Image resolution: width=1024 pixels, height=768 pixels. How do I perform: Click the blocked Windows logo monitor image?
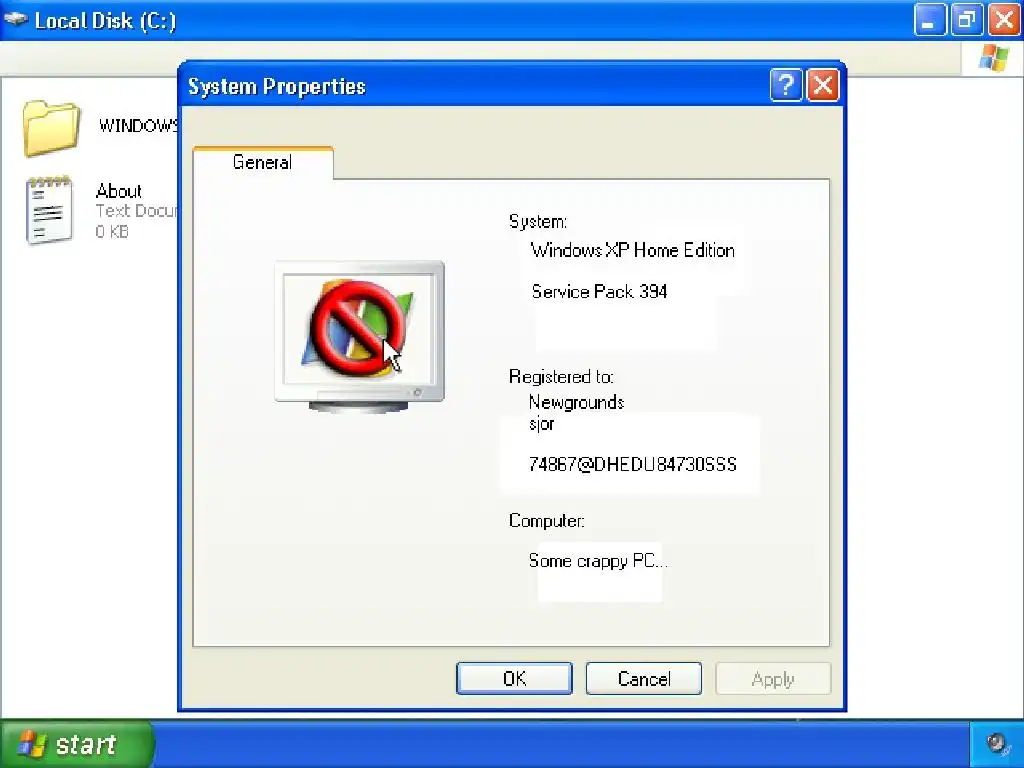[359, 336]
